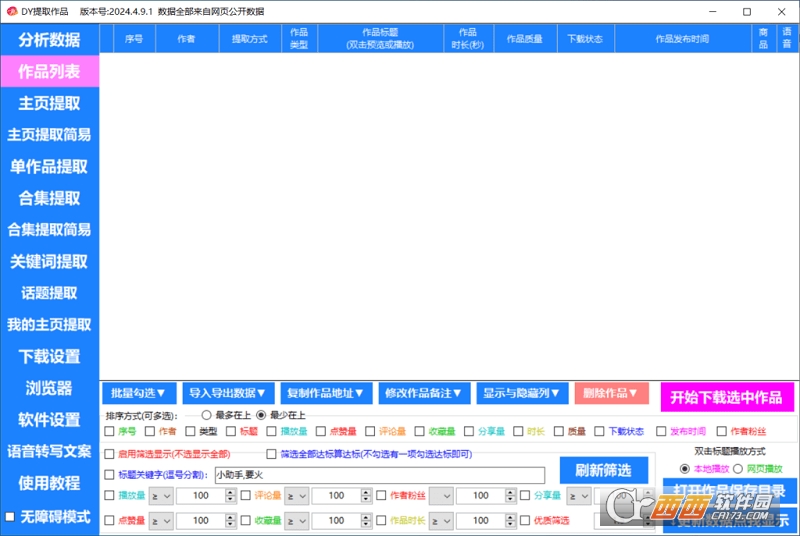Enable the 启用筛选显示 checkbox
The image size is (800, 536).
pos(109,454)
